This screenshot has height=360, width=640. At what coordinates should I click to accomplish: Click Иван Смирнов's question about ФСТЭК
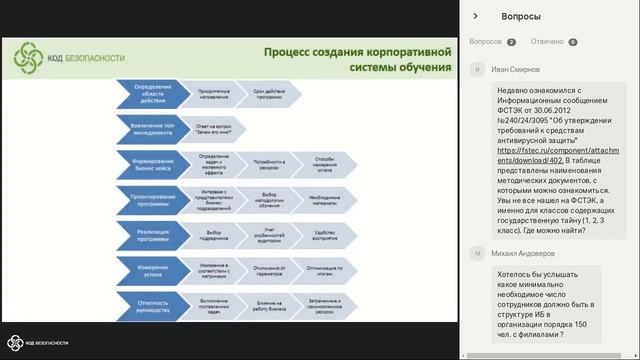pyautogui.click(x=559, y=160)
